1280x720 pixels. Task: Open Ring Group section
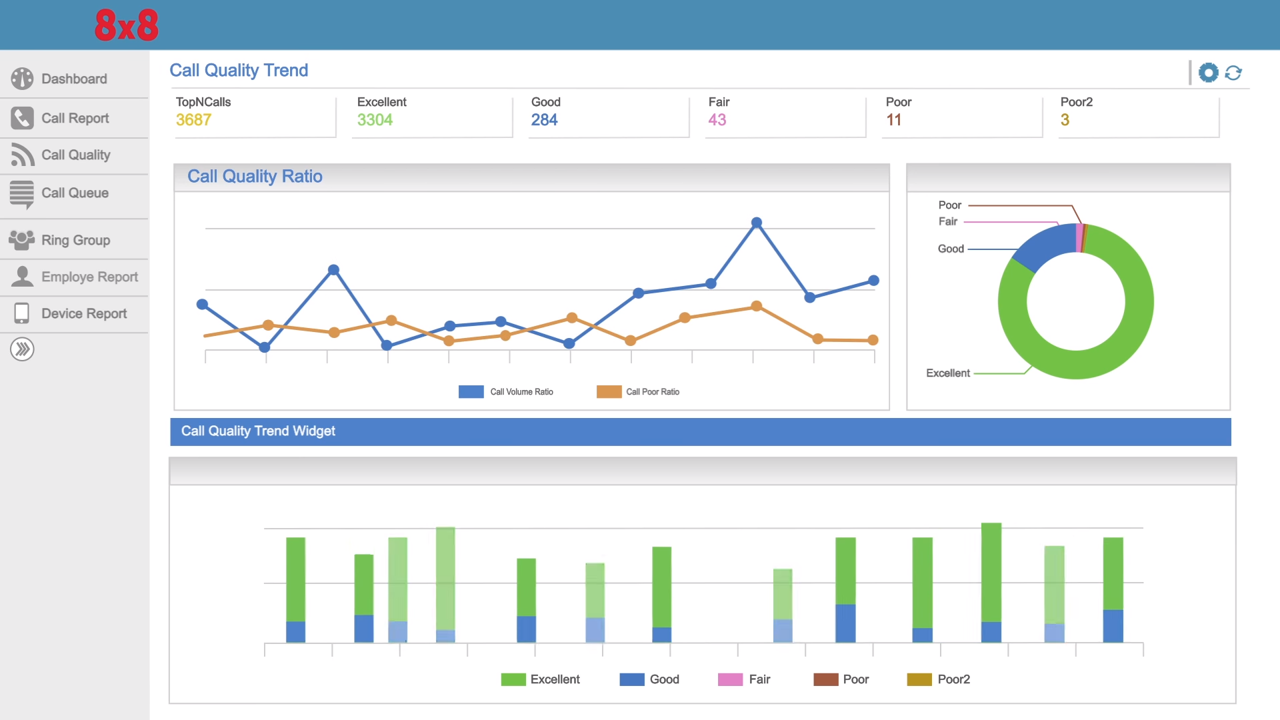pos(74,240)
